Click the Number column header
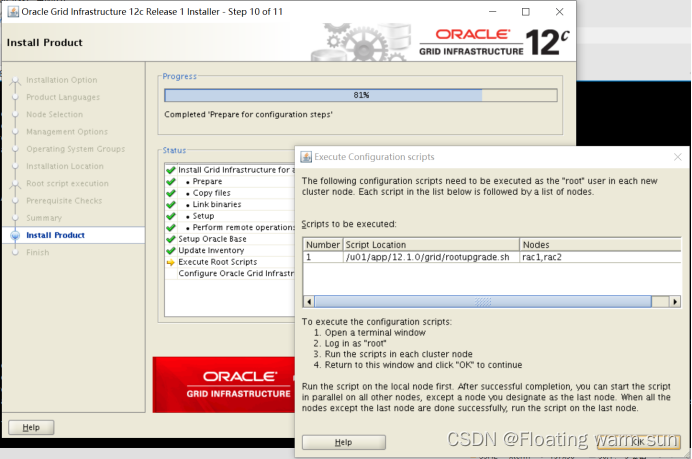The image size is (692, 459). (x=323, y=245)
